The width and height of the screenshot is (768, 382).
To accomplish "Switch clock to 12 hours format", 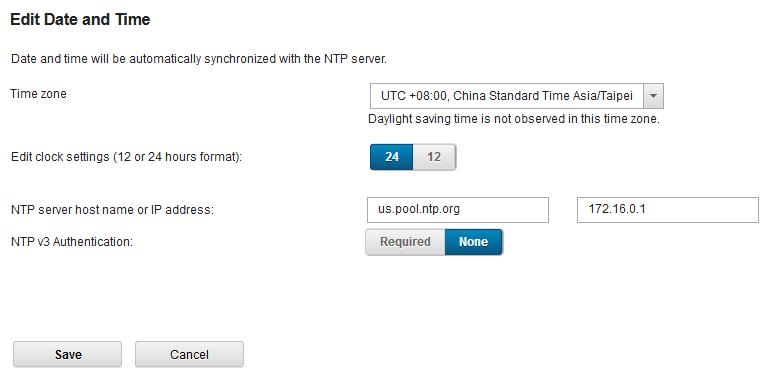I will (434, 157).
